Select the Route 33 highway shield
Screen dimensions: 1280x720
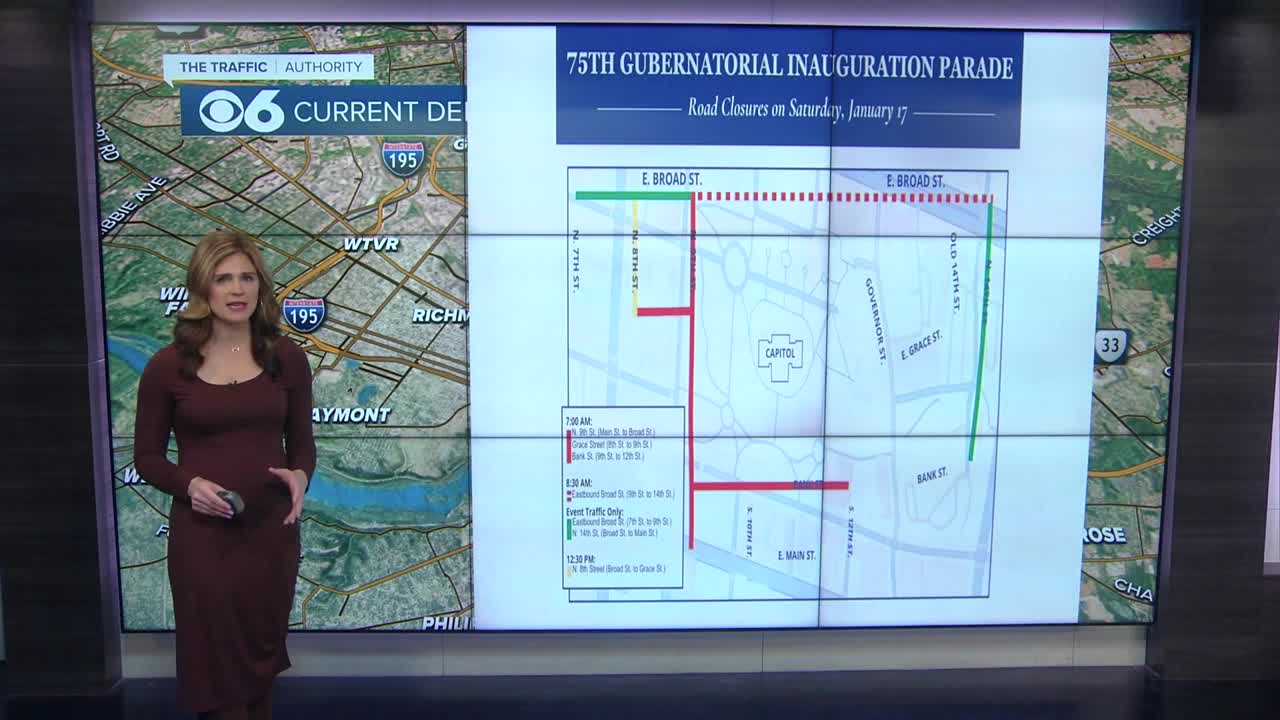1111,346
